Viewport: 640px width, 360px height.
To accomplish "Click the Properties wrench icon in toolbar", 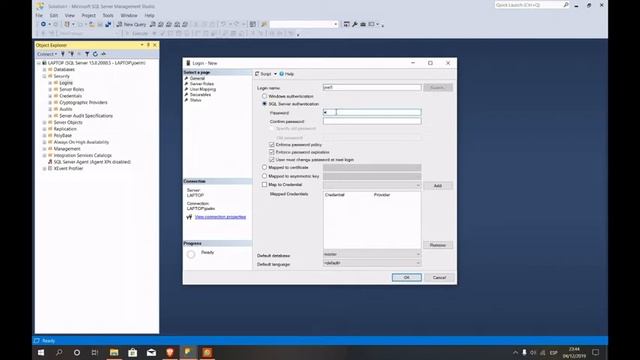I will click(x=355, y=24).
